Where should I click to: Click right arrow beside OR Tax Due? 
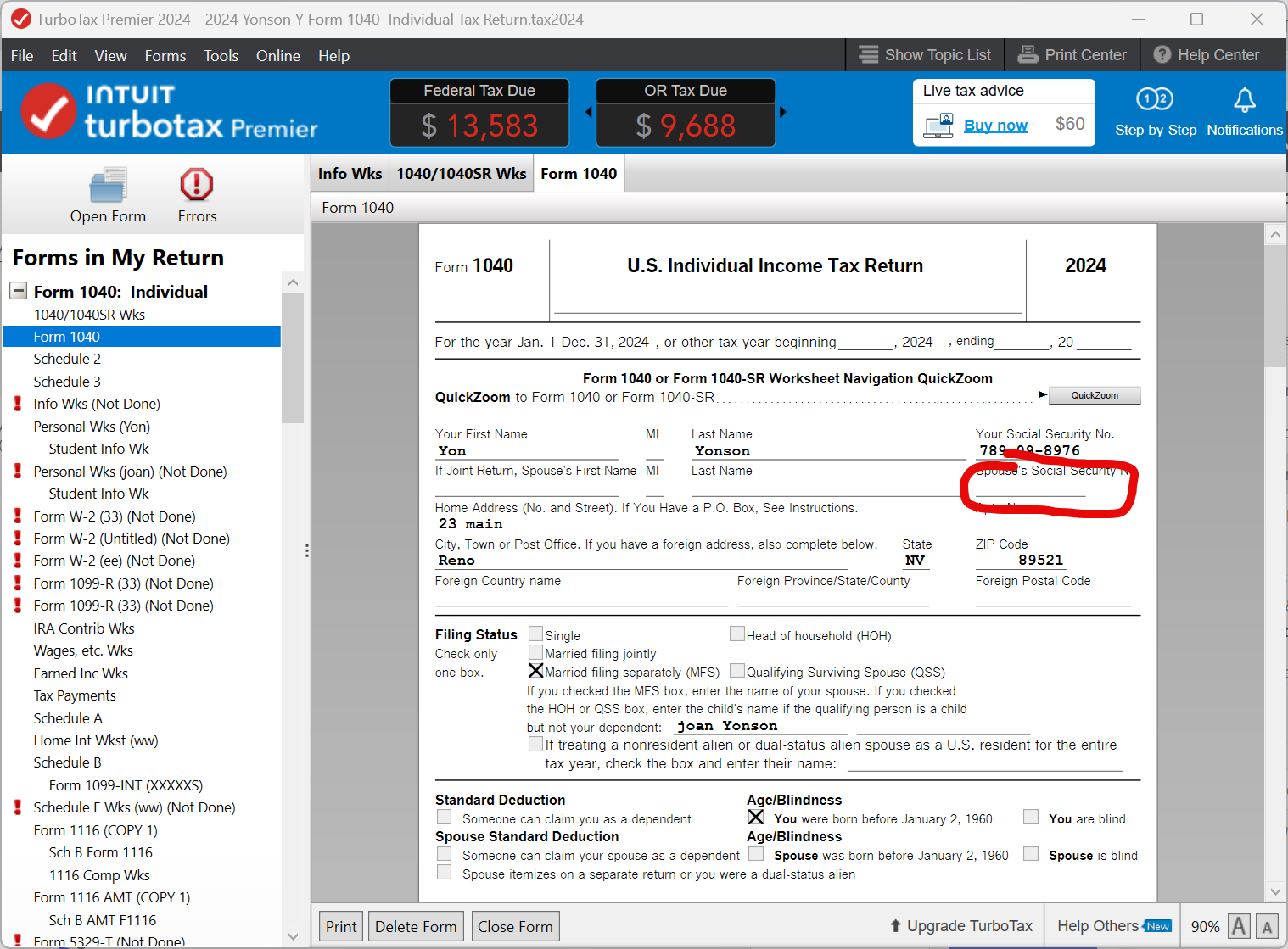[782, 112]
